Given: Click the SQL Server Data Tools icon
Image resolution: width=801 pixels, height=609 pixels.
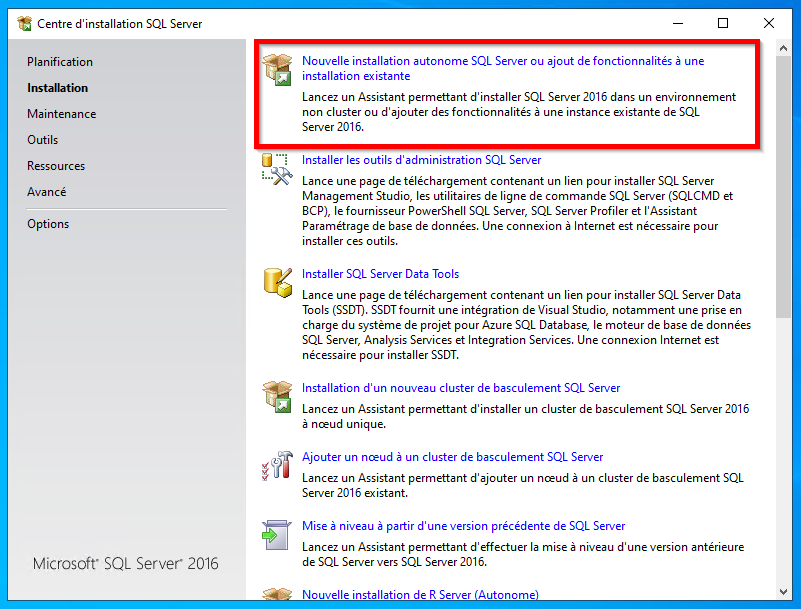Looking at the screenshot, I should coord(277,283).
